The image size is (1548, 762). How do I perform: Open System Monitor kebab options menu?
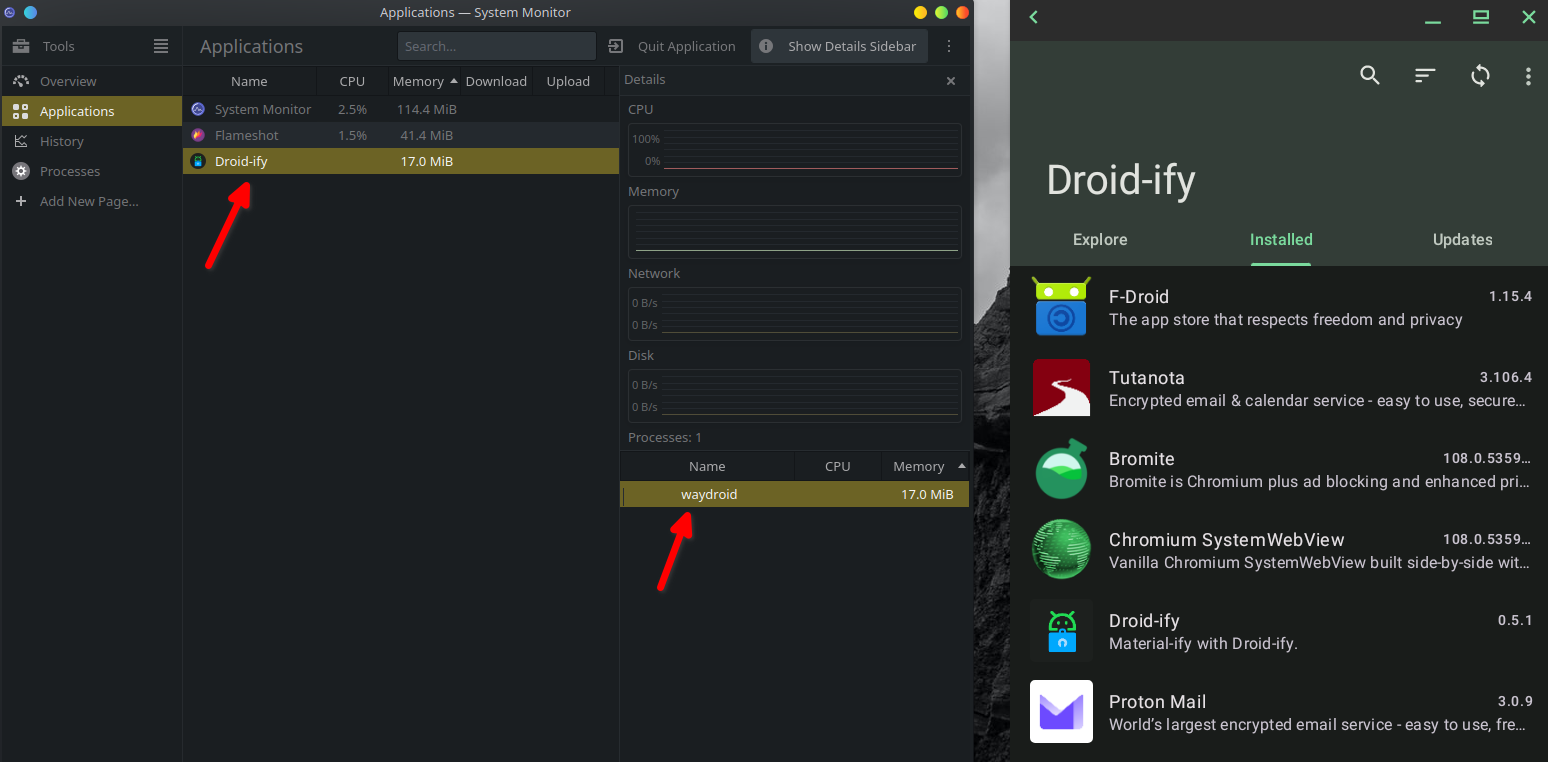pos(949,46)
